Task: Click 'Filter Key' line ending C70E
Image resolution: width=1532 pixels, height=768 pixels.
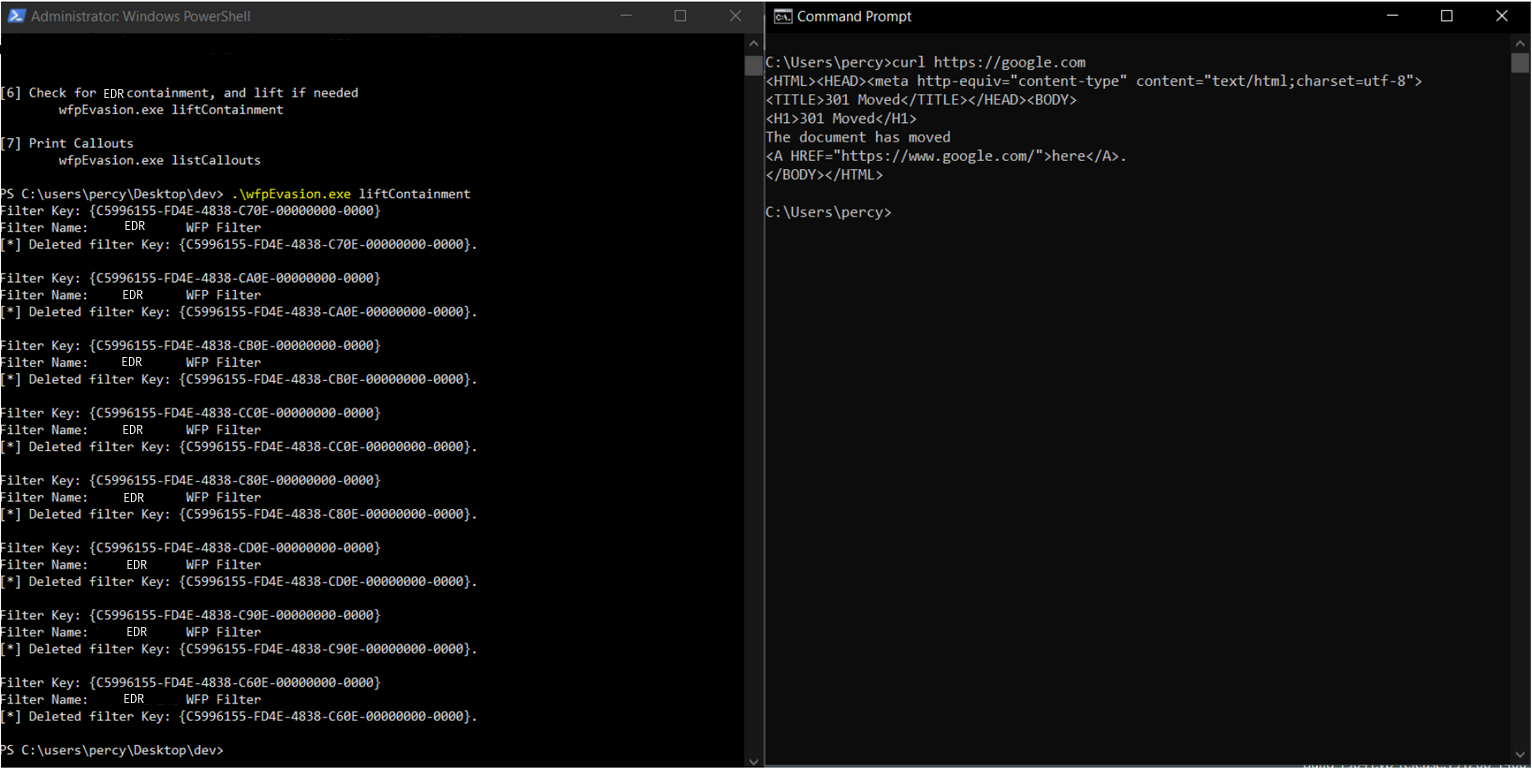Action: pyautogui.click(x=191, y=211)
